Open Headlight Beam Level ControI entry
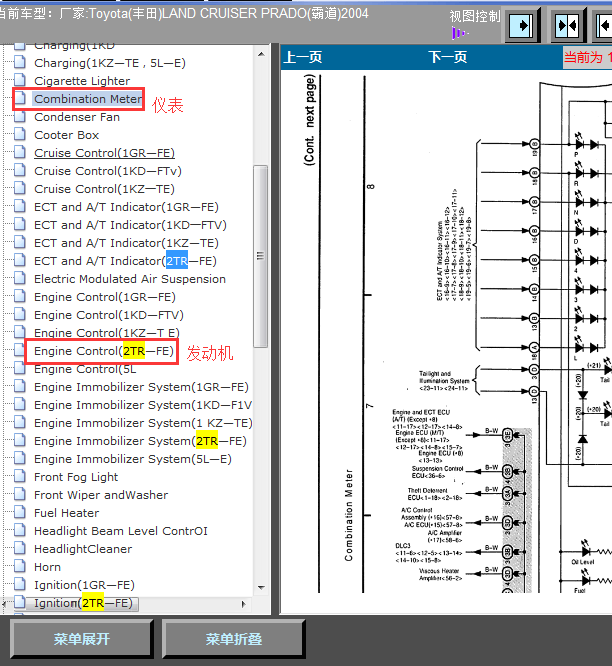This screenshot has height=666, width=612. point(121,531)
